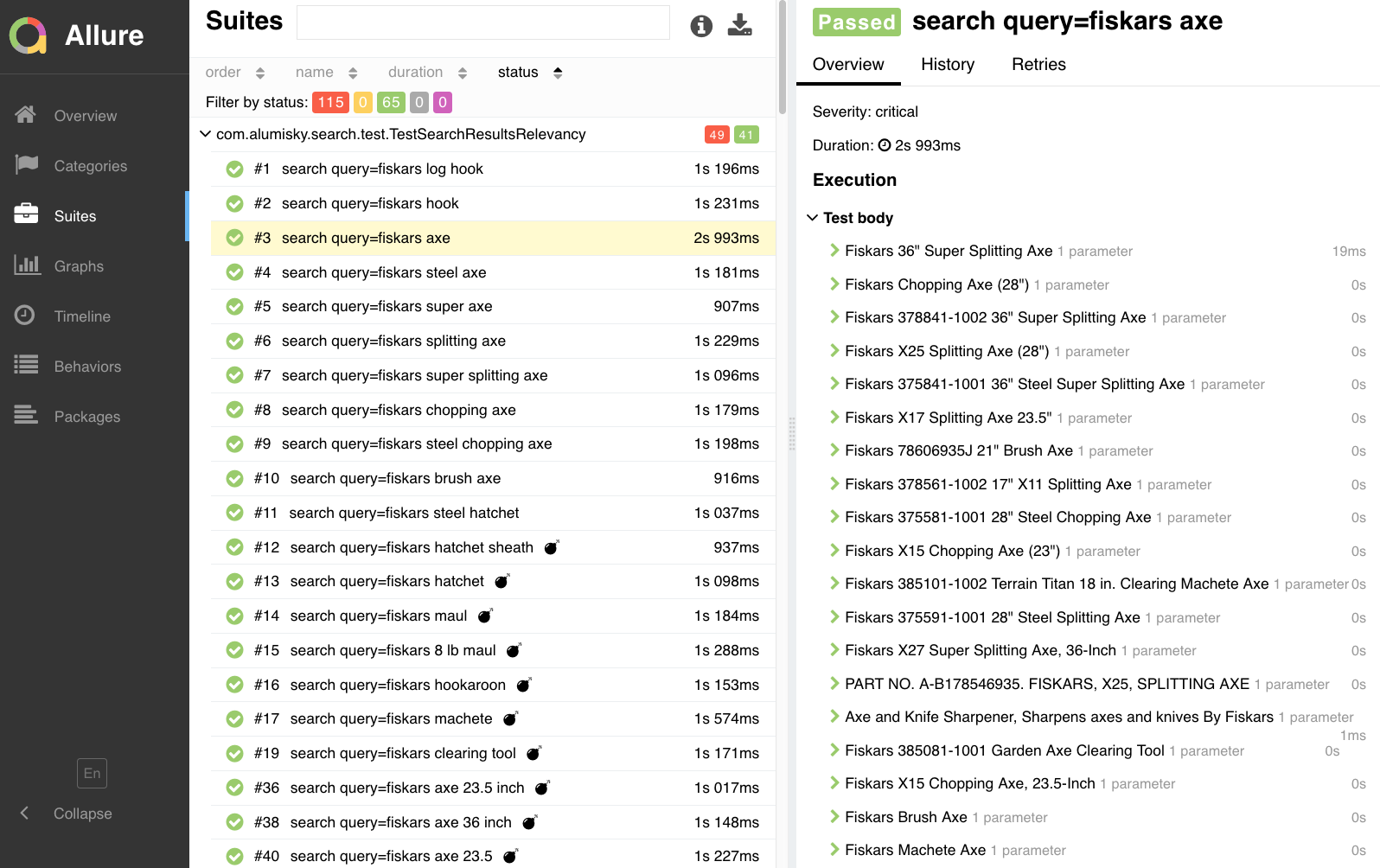Toggle the failed status filter showing 115

330,103
